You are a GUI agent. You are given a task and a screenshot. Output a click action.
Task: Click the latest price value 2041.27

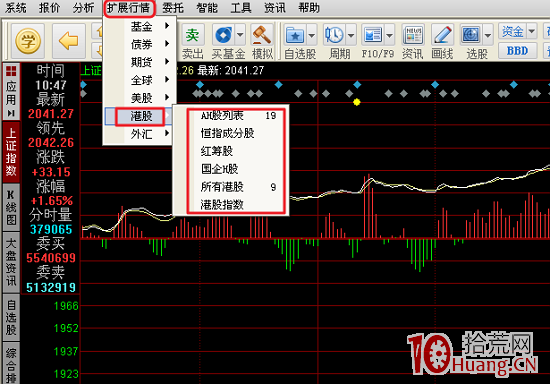click(51, 114)
